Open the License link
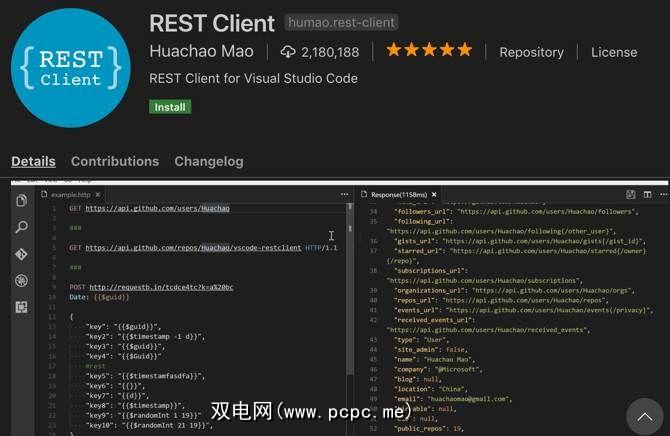Screen dimensions: 670x436 coord(613,52)
